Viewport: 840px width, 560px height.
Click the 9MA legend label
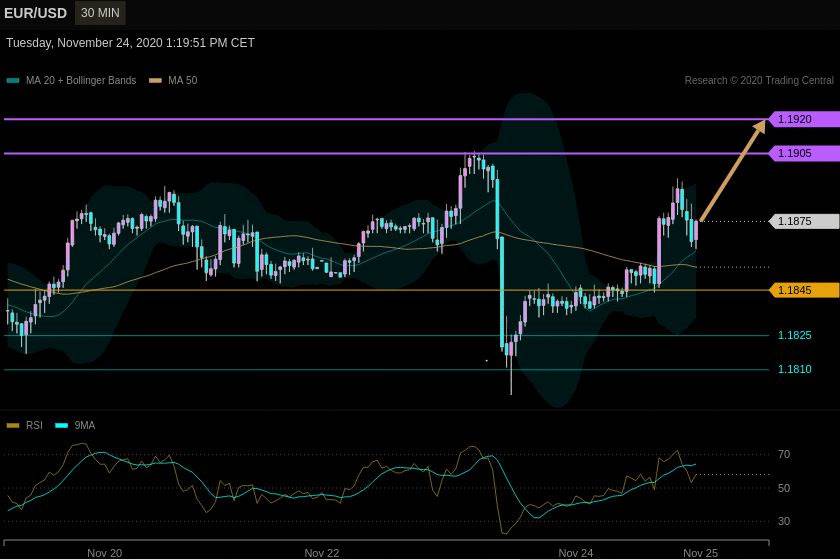pos(85,425)
